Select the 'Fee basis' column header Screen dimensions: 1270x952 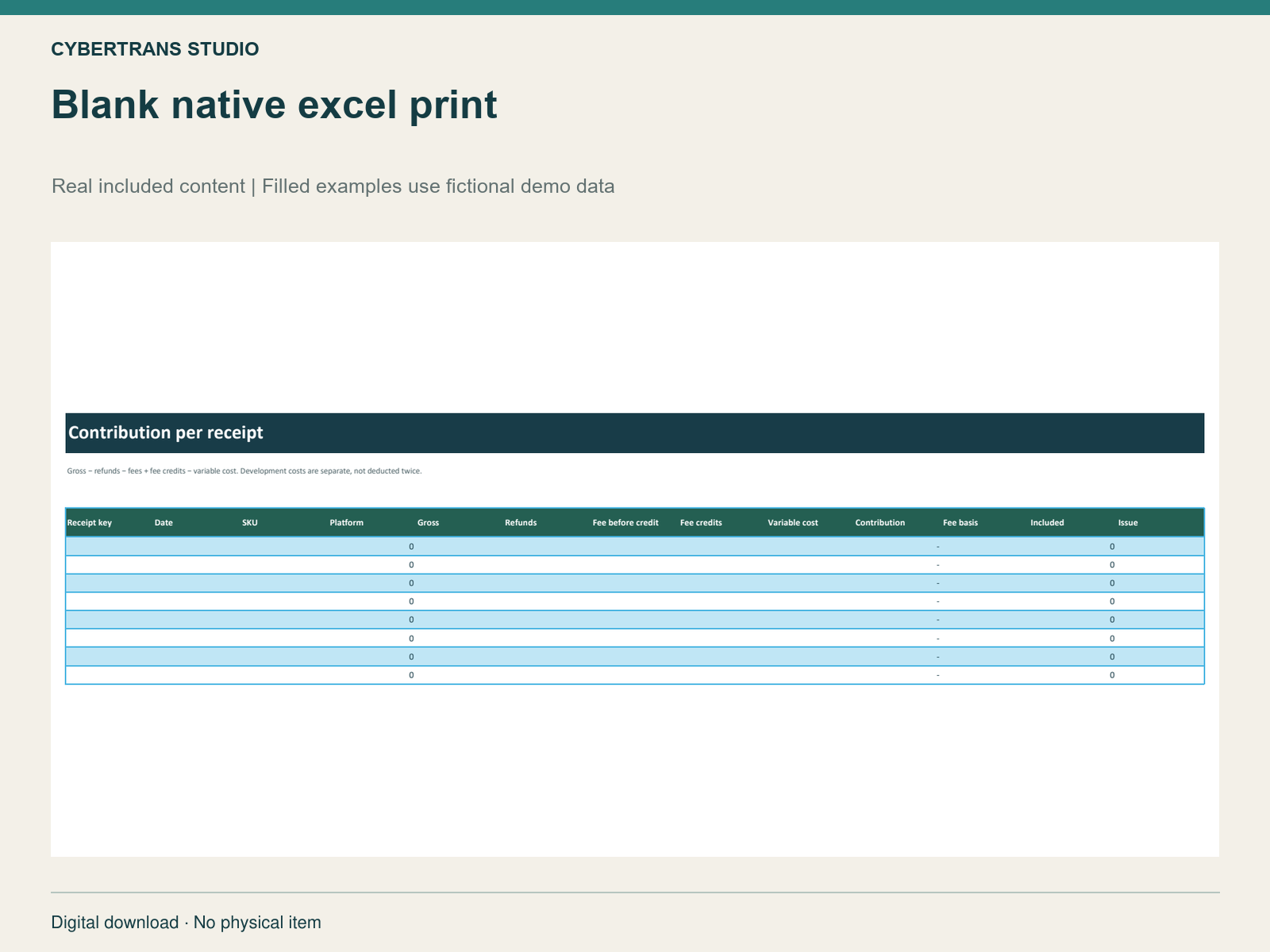pos(960,523)
